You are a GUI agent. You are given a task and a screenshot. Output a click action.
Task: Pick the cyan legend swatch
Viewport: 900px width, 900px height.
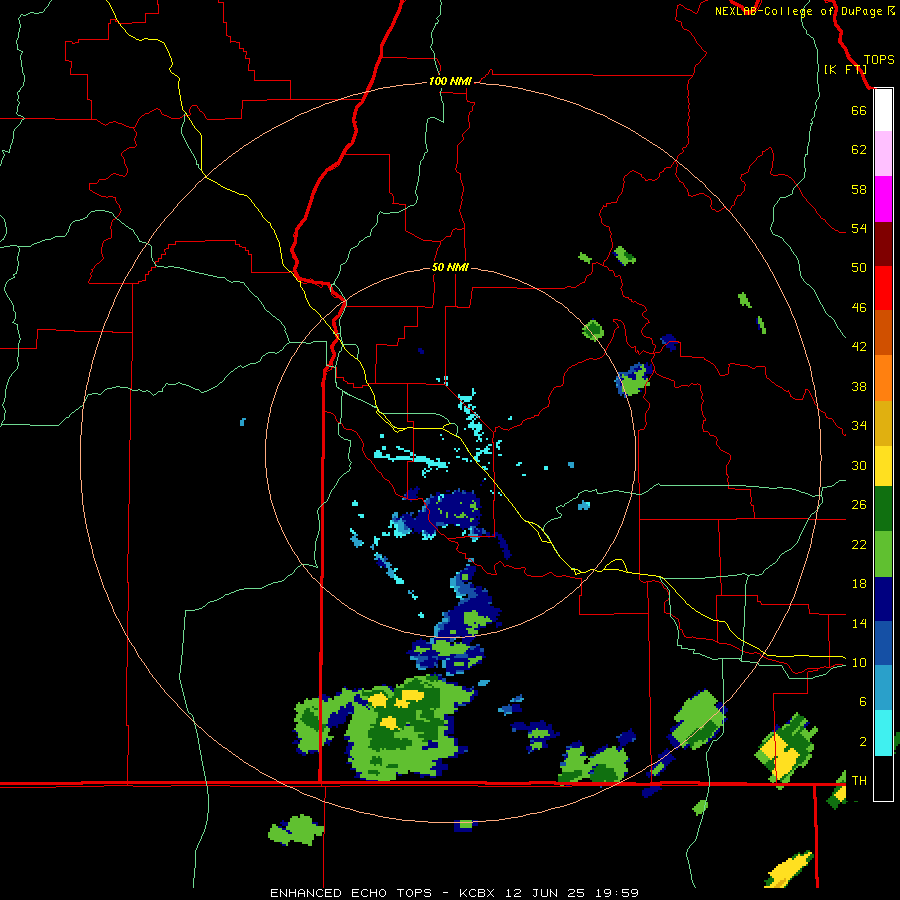click(883, 733)
